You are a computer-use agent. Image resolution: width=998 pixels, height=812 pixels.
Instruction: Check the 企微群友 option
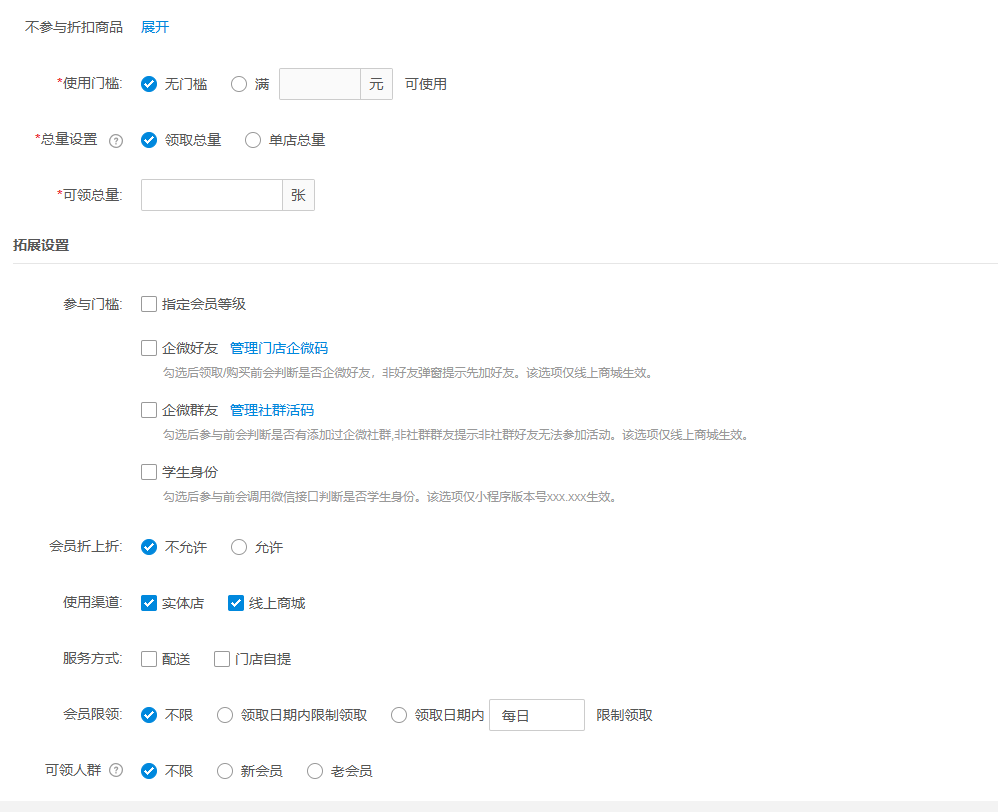tap(148, 409)
